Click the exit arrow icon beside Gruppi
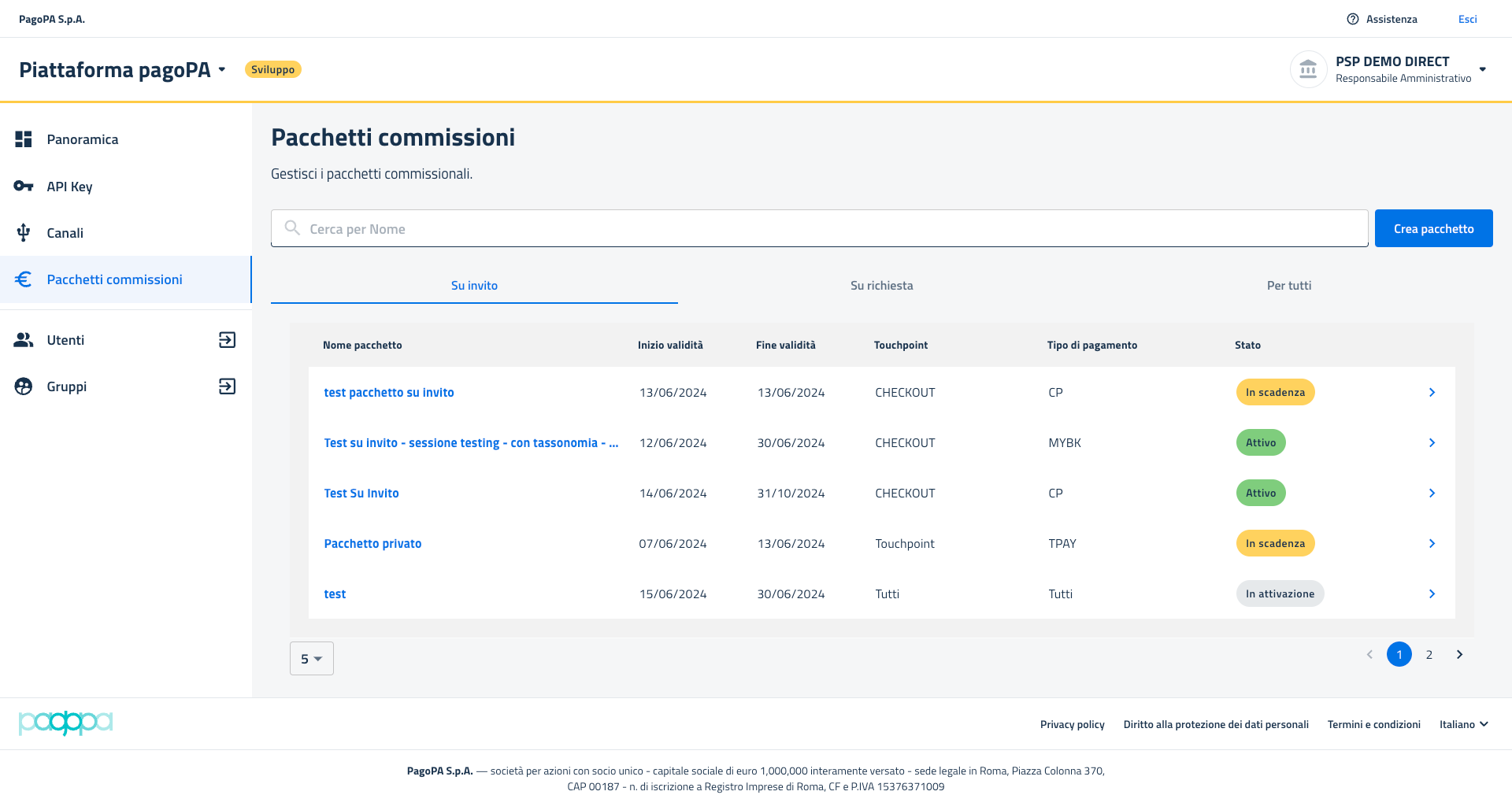 (x=227, y=386)
